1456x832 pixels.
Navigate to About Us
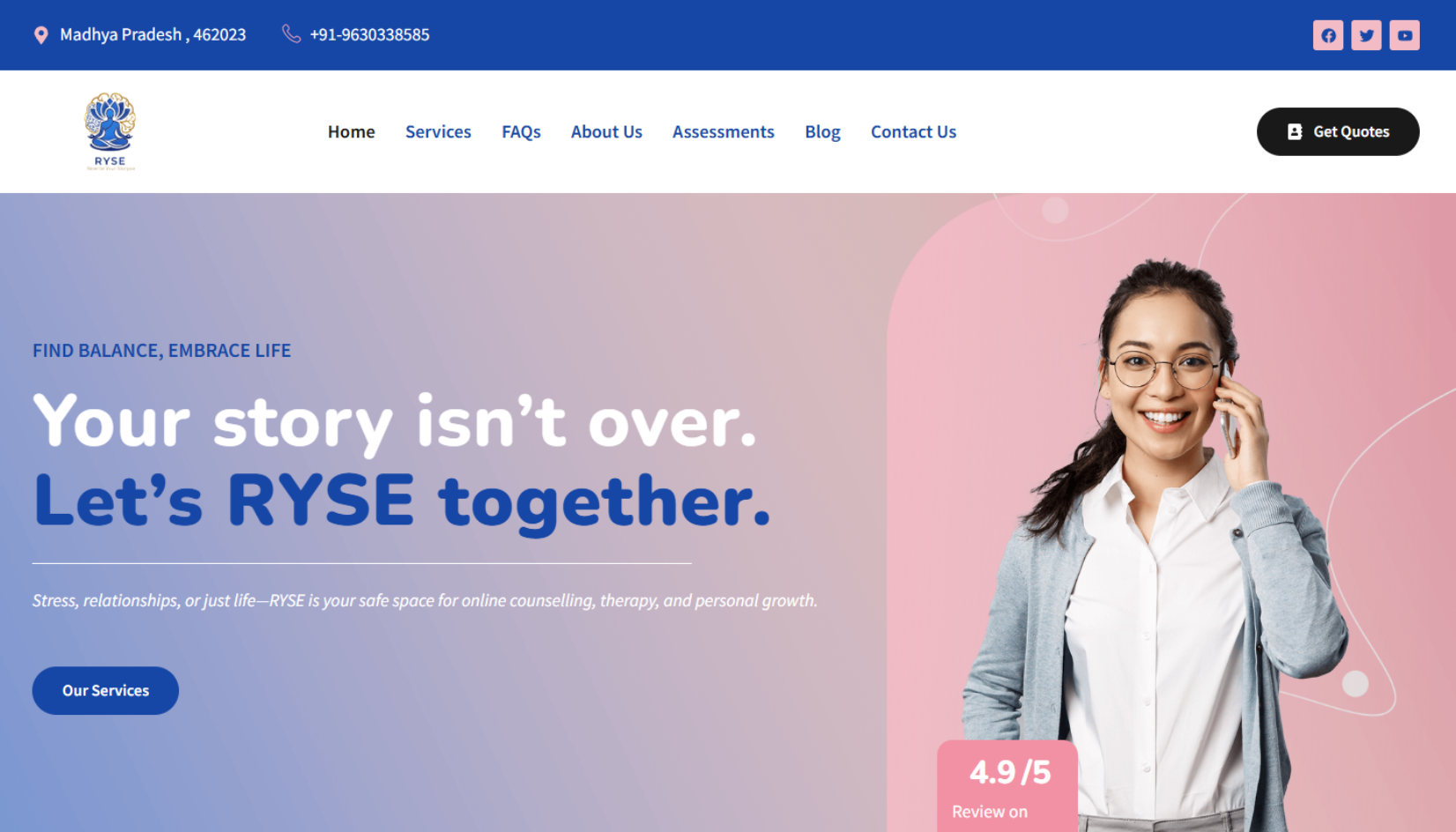(x=606, y=131)
